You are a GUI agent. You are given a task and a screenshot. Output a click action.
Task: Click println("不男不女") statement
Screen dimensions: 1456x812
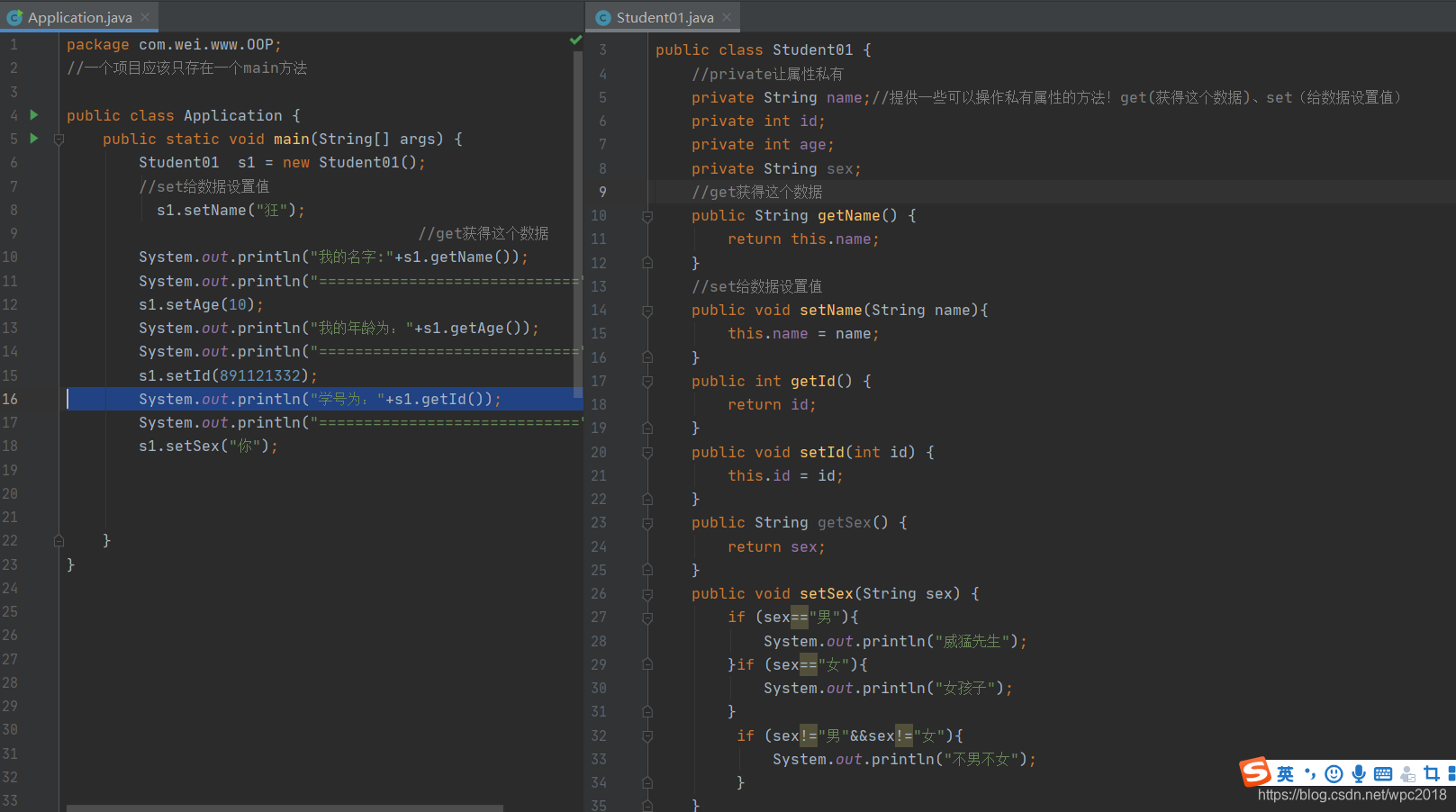click(904, 760)
